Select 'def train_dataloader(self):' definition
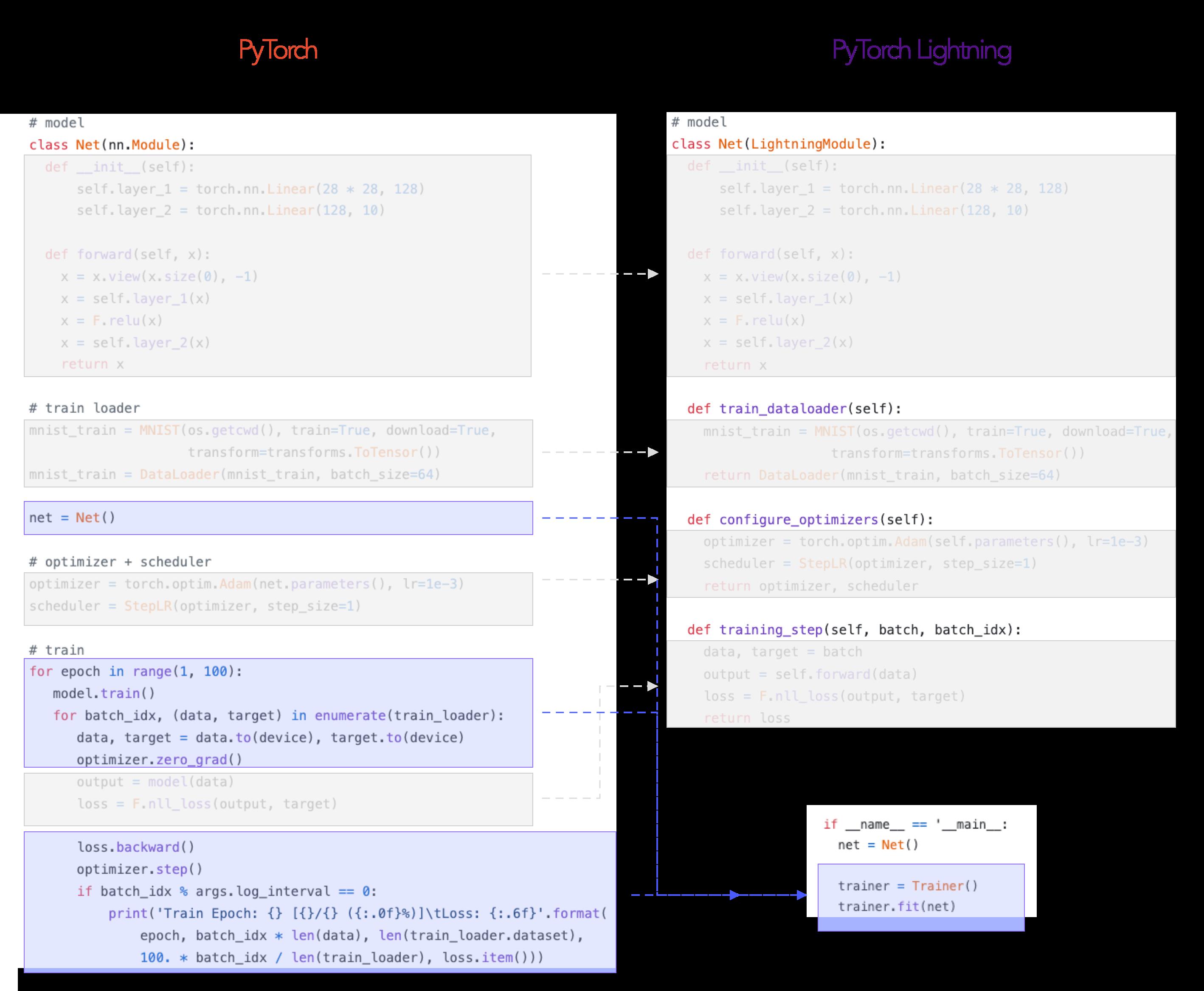 [795, 409]
